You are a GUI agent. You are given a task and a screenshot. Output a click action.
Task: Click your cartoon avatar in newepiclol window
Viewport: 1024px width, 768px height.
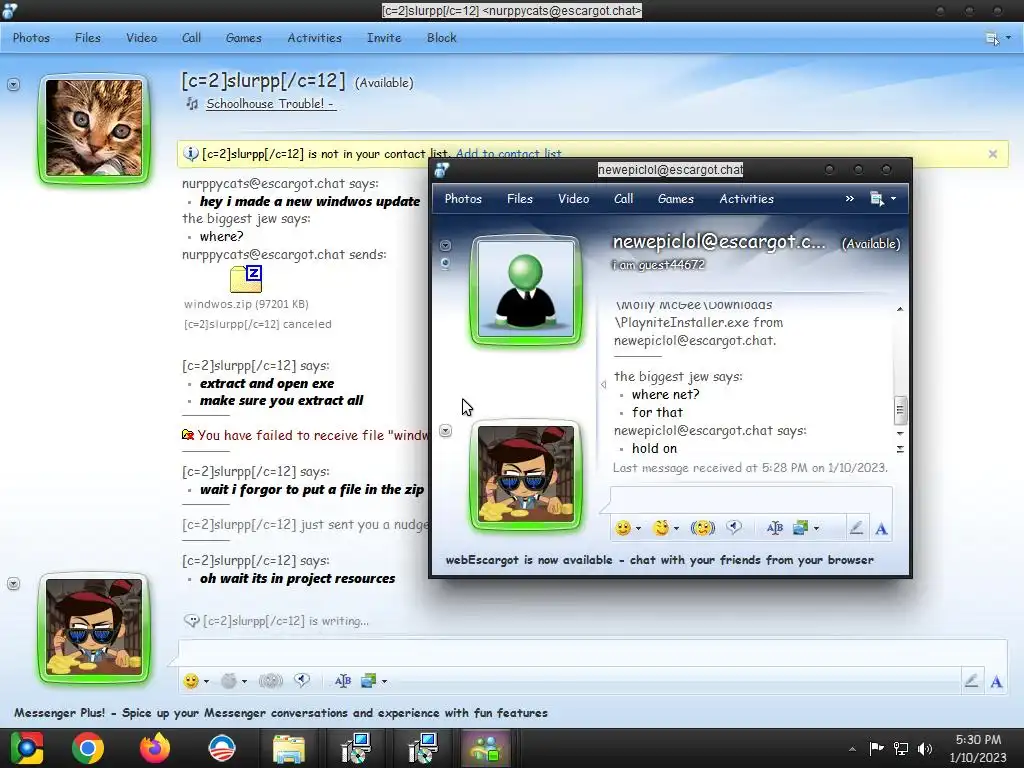coord(526,475)
